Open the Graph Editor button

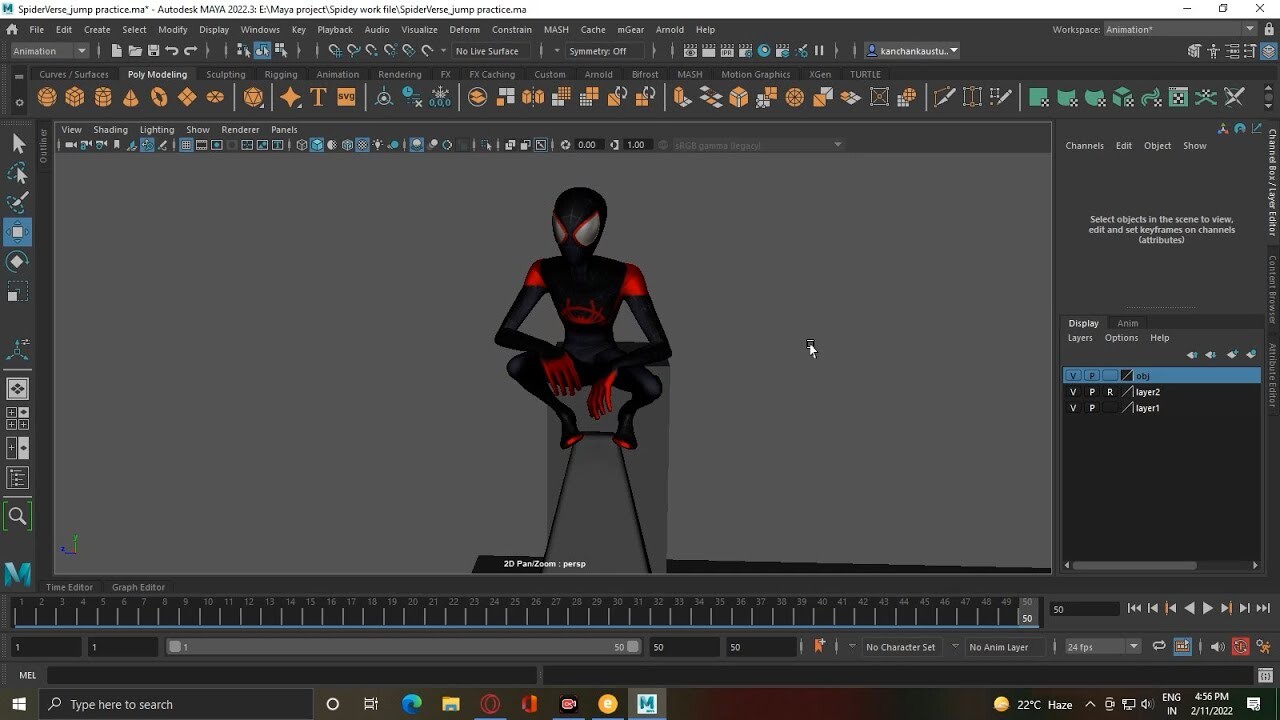[138, 587]
